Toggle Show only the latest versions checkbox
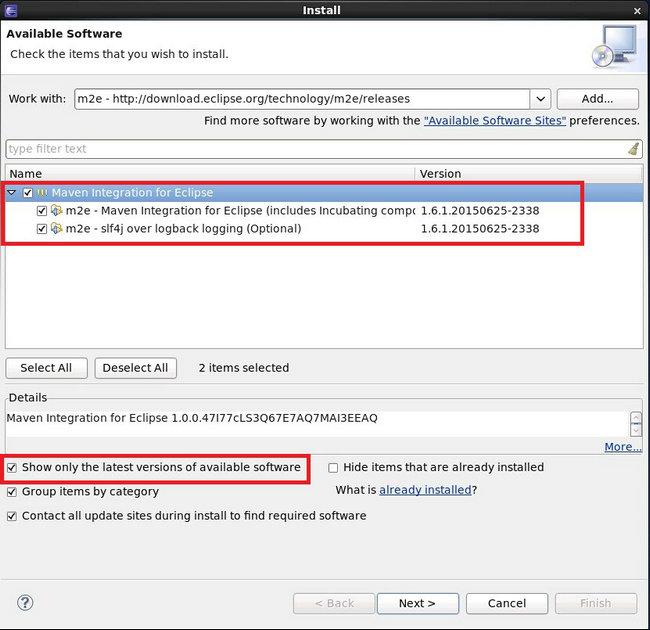Image resolution: width=650 pixels, height=630 pixels. pyautogui.click(x=12, y=468)
